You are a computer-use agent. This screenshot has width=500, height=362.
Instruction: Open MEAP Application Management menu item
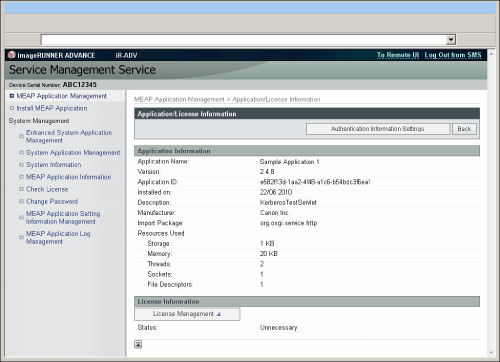(62, 96)
